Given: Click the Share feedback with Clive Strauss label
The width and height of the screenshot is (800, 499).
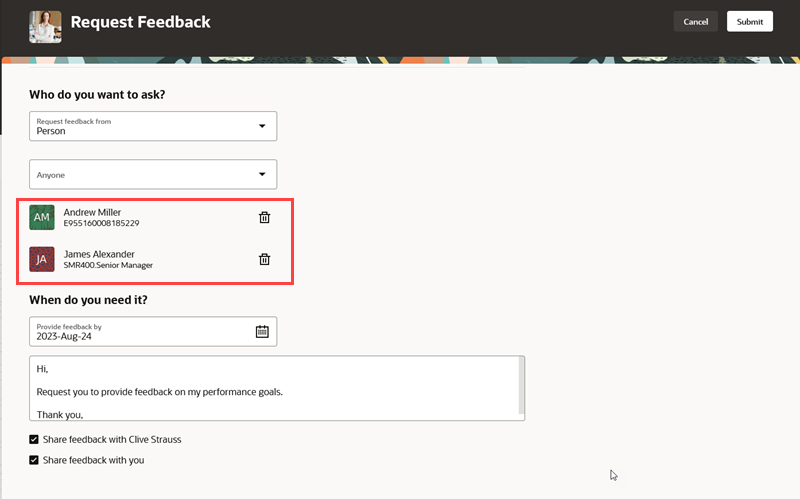Looking at the screenshot, I should (x=111, y=439).
